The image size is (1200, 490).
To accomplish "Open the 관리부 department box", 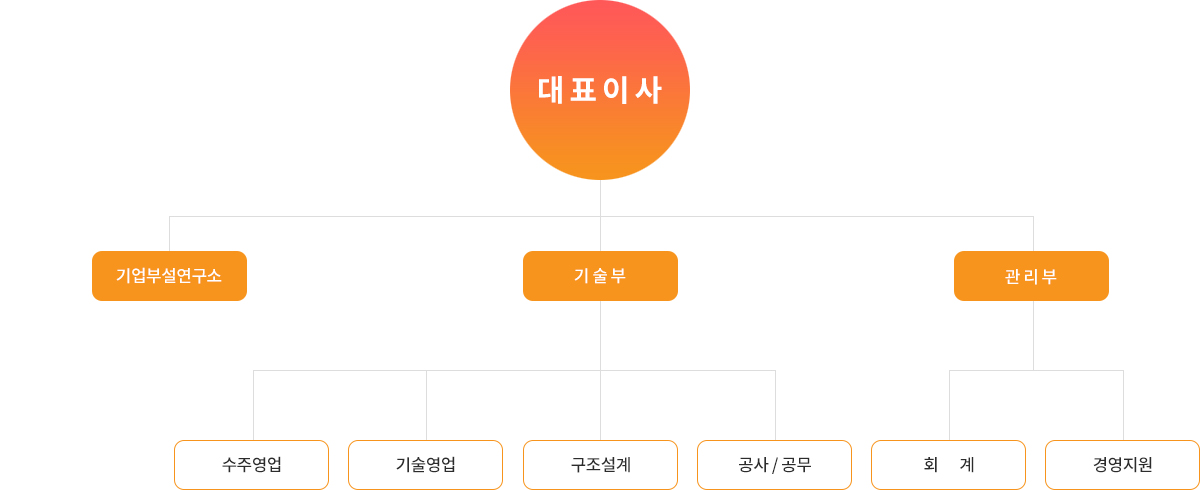I will pyautogui.click(x=1031, y=276).
